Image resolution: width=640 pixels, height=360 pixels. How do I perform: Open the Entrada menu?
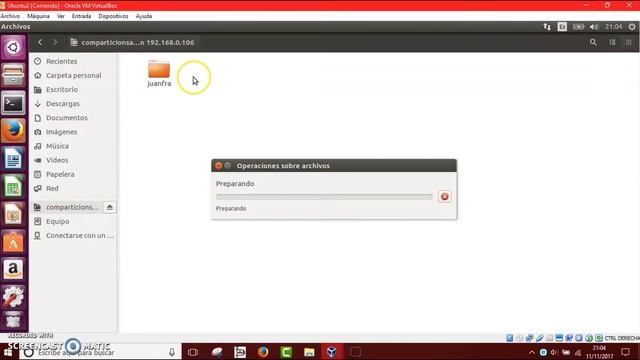(x=81, y=16)
